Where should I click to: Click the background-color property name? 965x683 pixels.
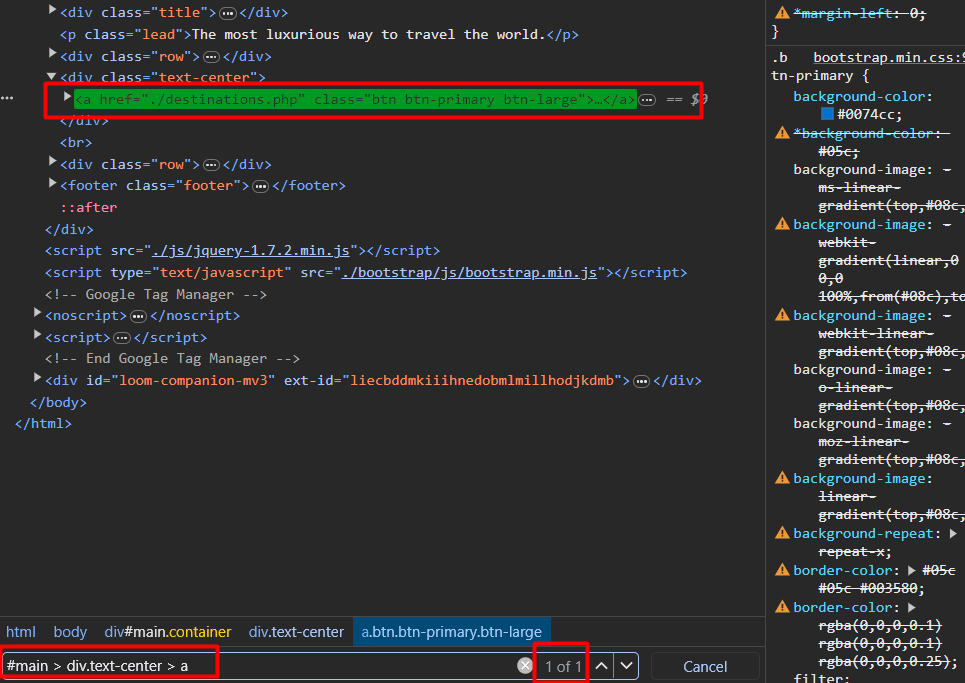pyautogui.click(x=859, y=97)
